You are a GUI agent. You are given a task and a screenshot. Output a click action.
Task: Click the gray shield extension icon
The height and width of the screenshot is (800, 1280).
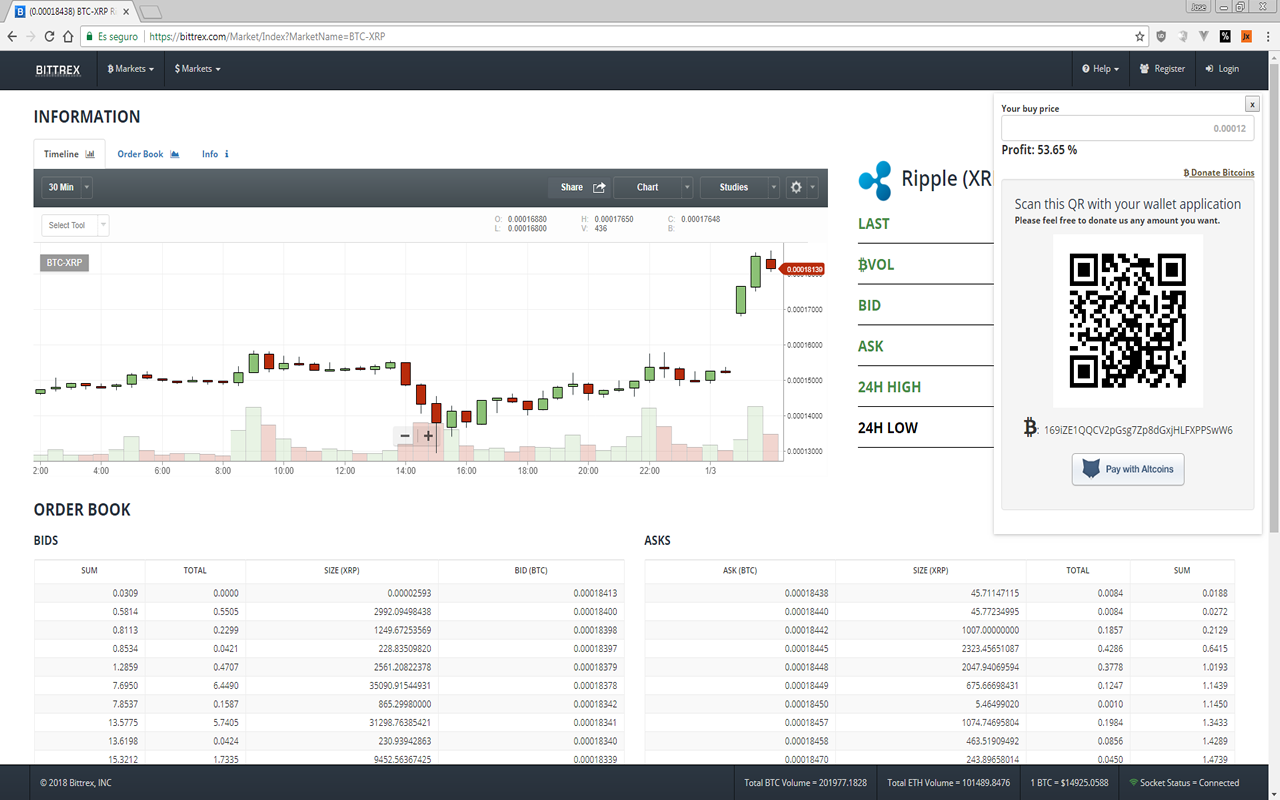click(x=1183, y=36)
